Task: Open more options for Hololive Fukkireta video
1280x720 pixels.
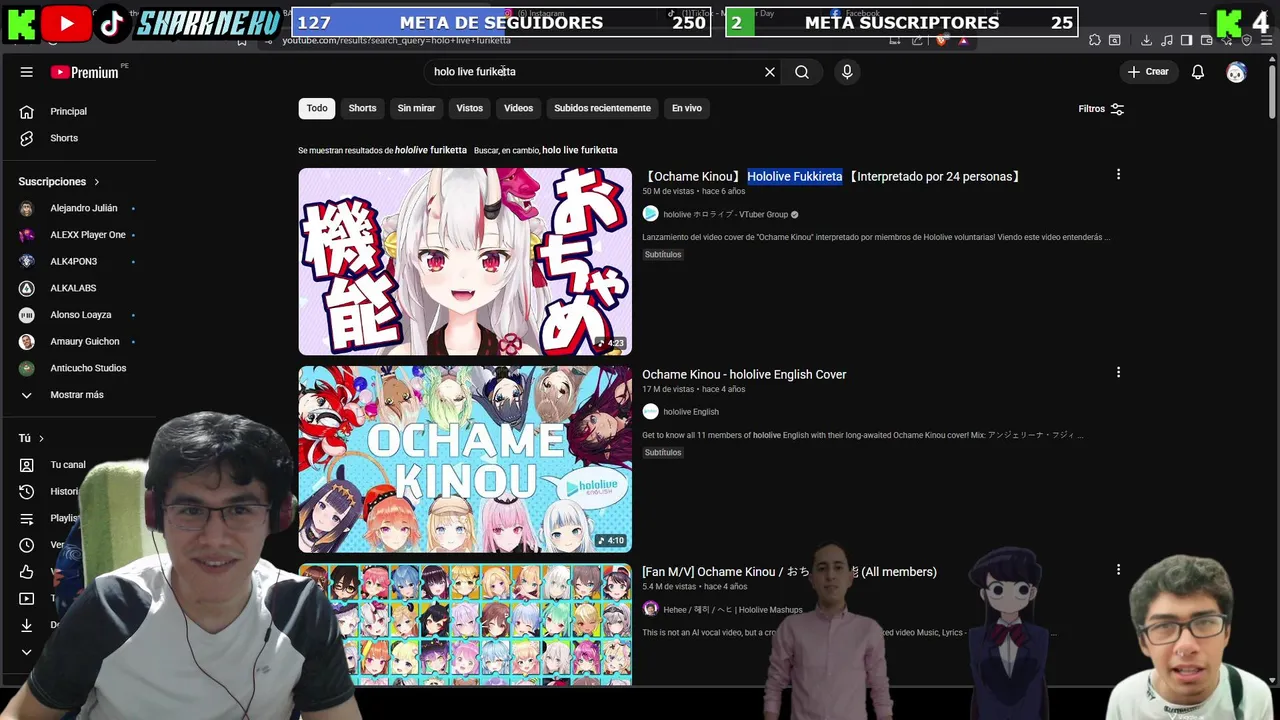Action: pos(1118,175)
